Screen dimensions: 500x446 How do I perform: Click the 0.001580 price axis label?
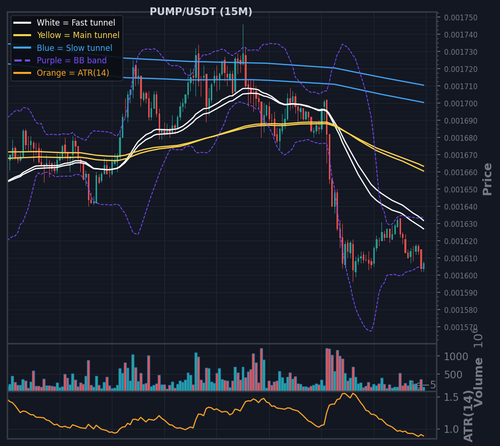click(461, 310)
